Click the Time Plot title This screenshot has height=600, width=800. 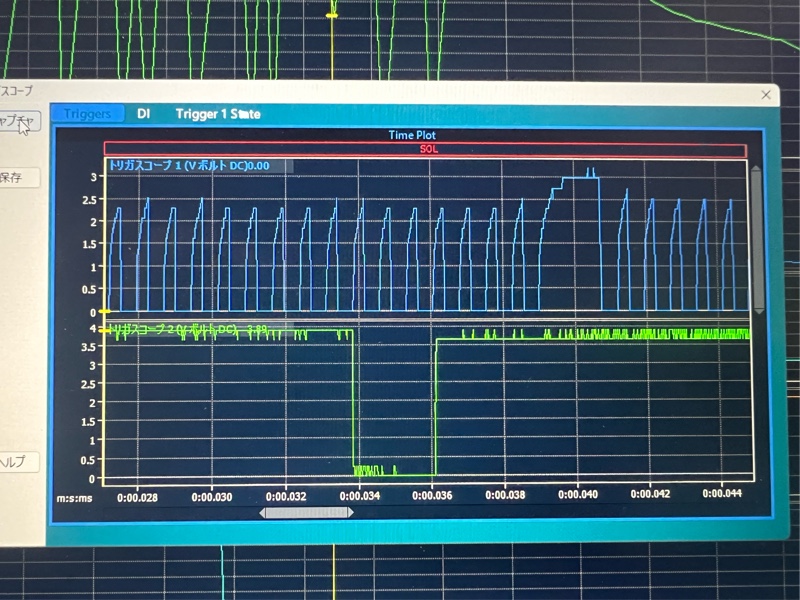click(x=412, y=135)
